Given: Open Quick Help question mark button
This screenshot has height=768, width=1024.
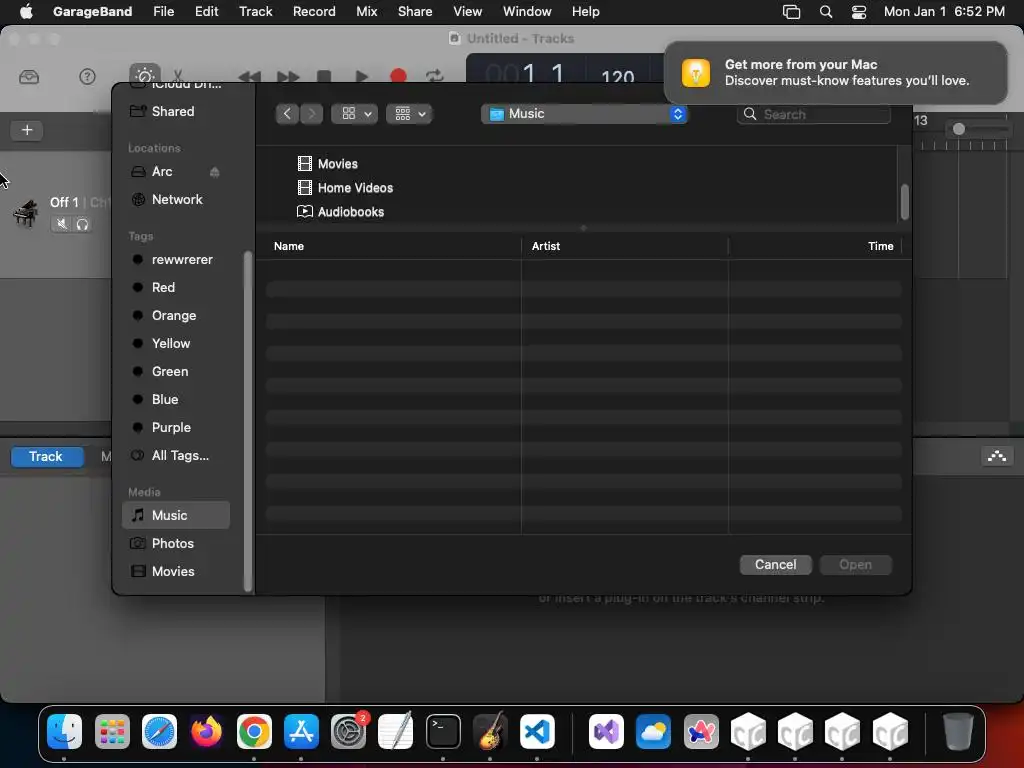Looking at the screenshot, I should [x=87, y=77].
